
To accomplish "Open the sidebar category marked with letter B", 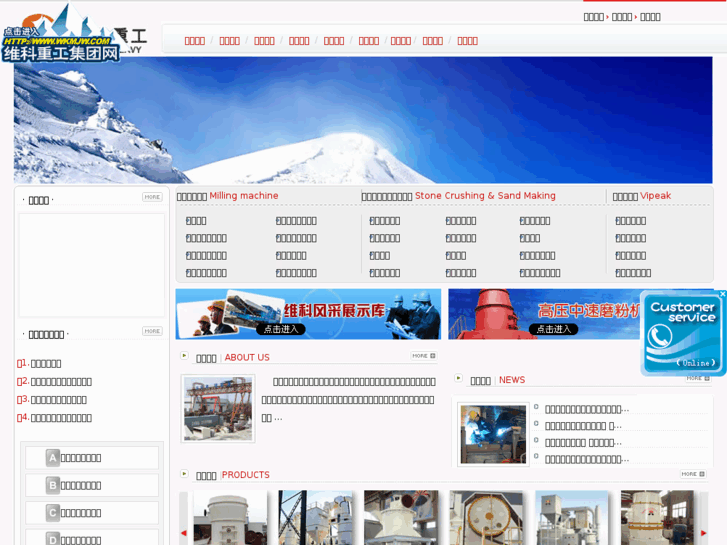I will (x=92, y=485).
